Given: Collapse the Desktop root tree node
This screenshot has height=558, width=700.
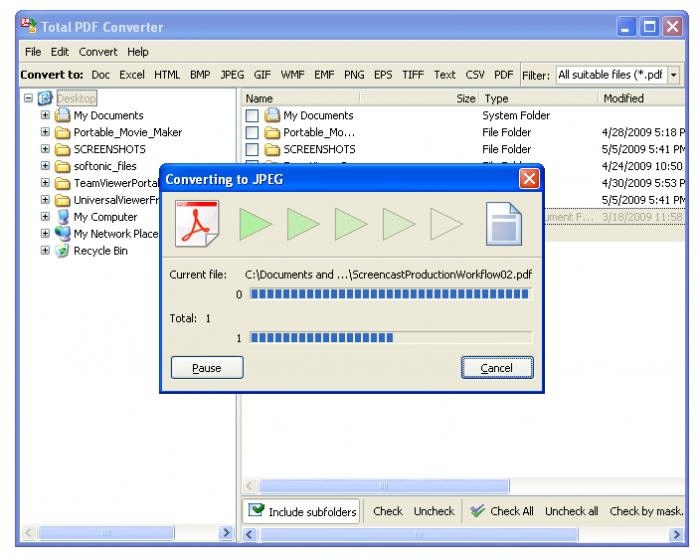Looking at the screenshot, I should coord(28,99).
